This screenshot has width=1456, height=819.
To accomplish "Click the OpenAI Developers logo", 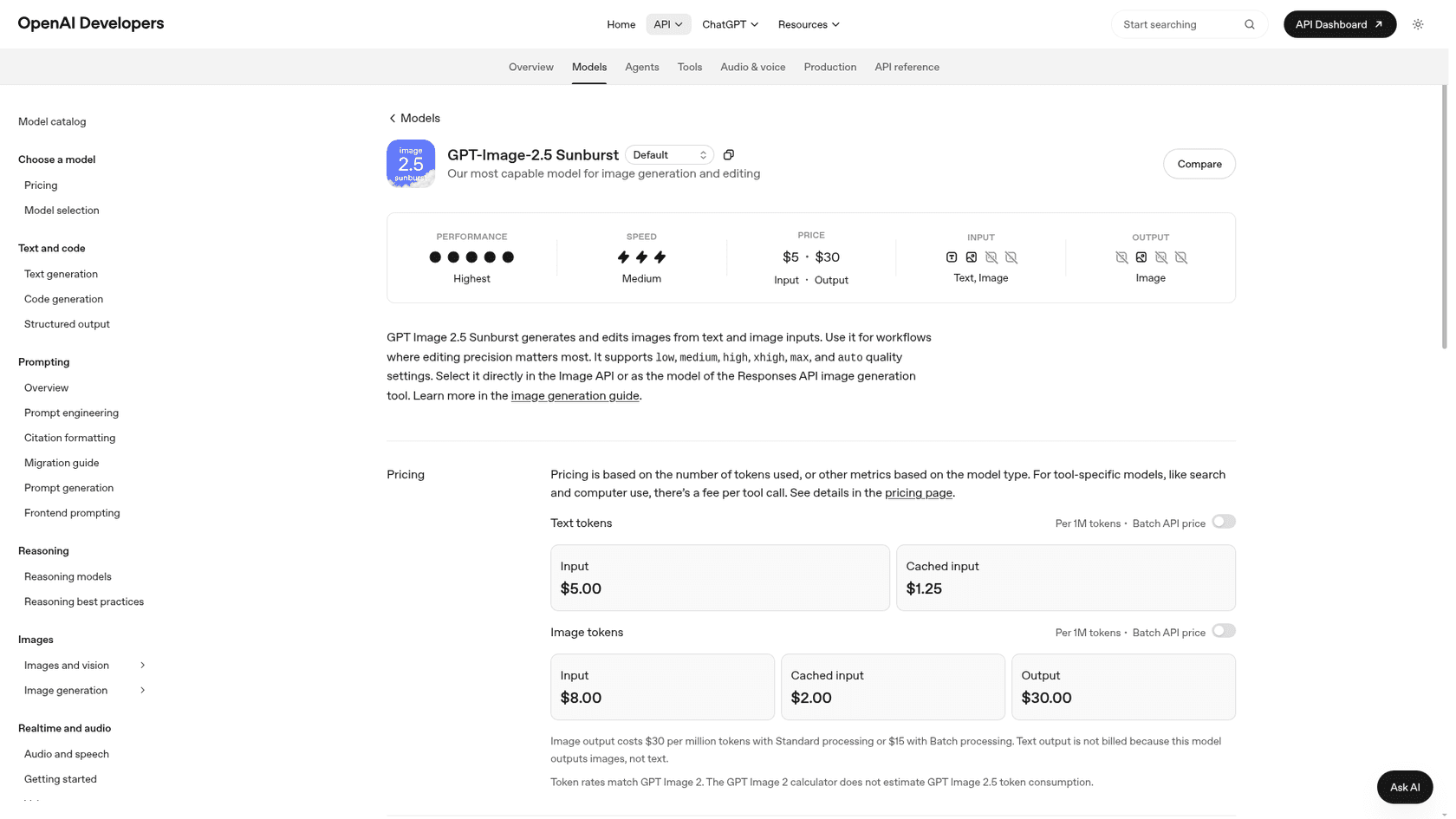I will [x=91, y=23].
